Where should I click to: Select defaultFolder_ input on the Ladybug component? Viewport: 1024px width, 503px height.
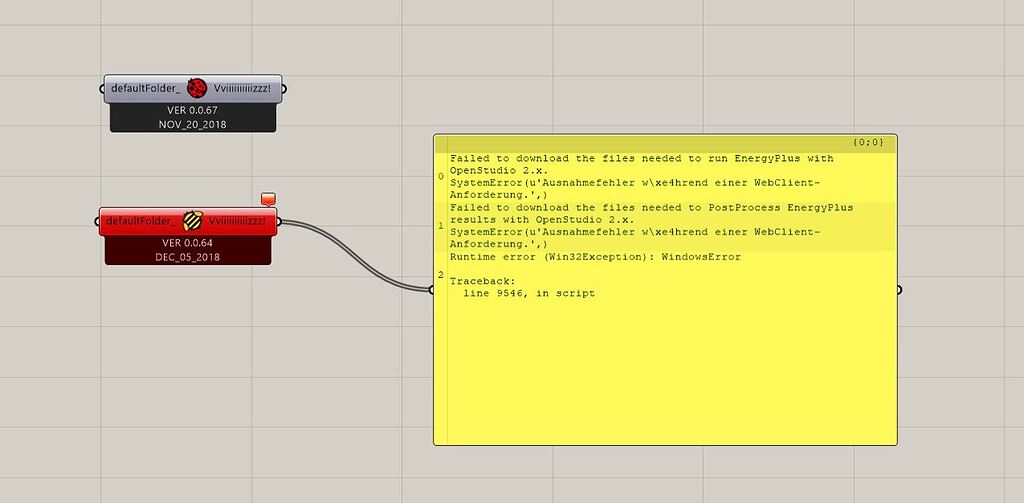[145, 88]
